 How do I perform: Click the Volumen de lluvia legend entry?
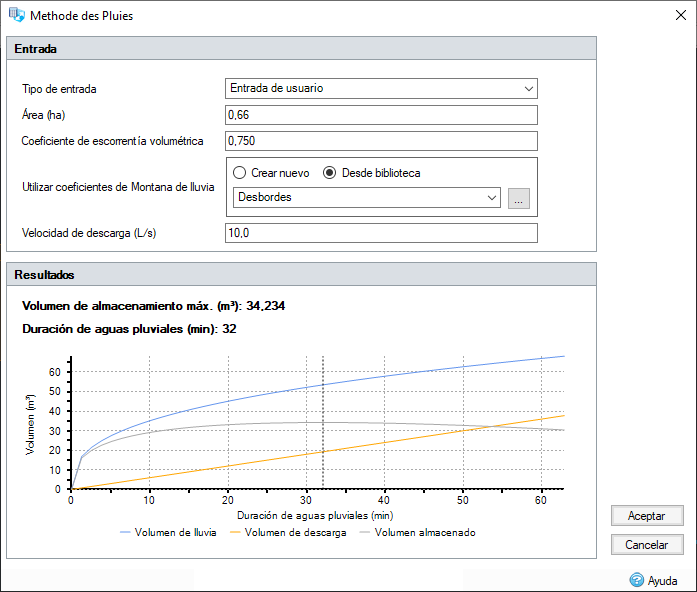(x=168, y=532)
